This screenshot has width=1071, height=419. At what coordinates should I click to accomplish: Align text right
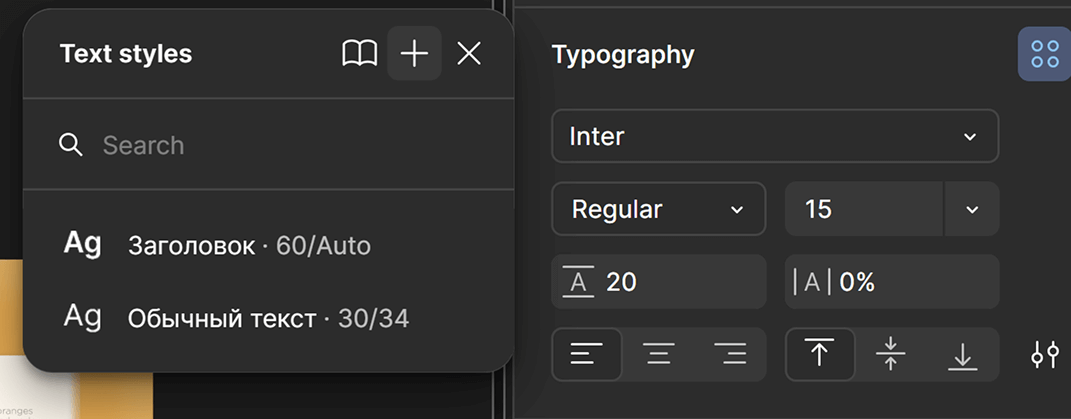click(x=731, y=354)
